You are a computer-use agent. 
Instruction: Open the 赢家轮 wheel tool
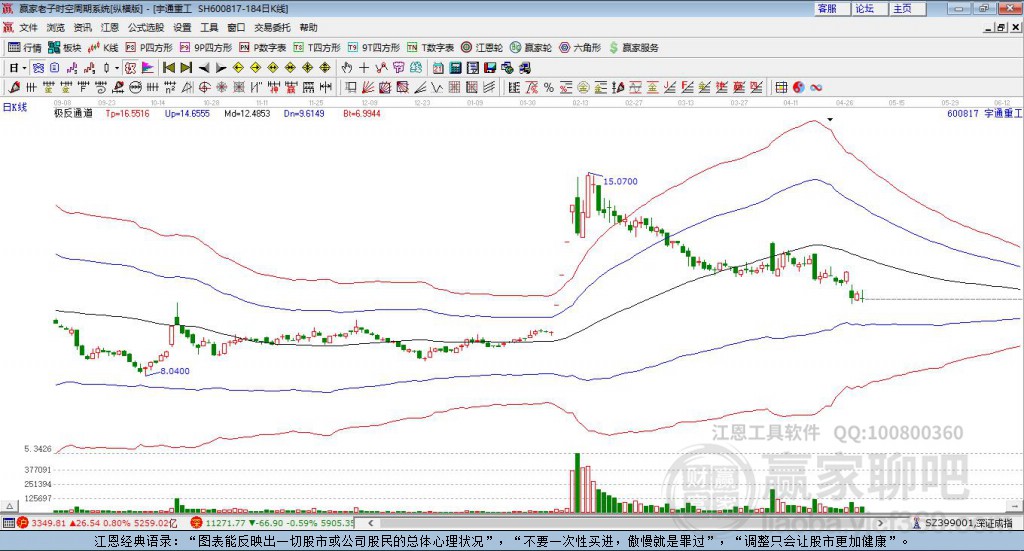point(530,48)
